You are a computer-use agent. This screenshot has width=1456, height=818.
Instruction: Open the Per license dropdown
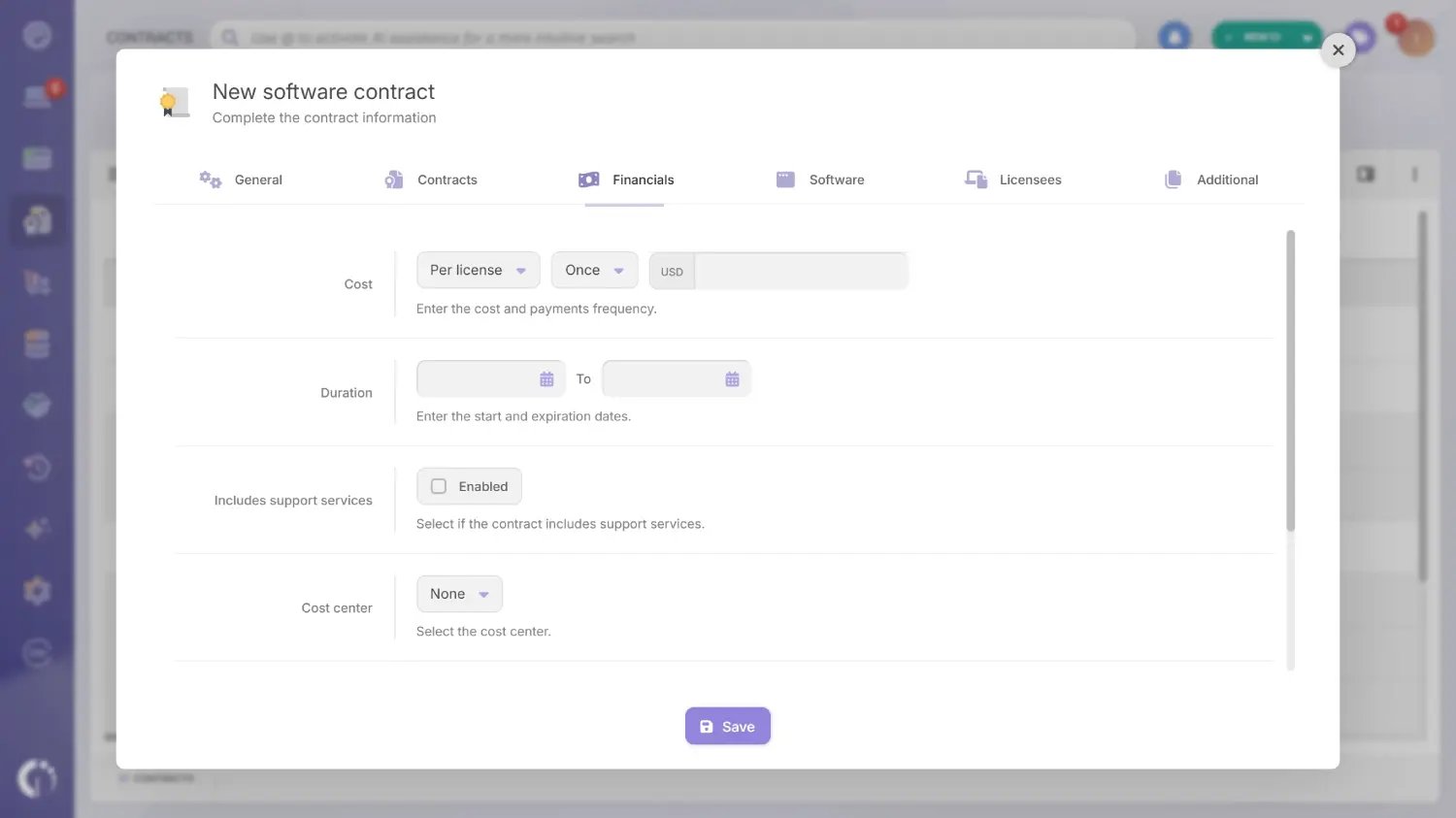point(478,270)
